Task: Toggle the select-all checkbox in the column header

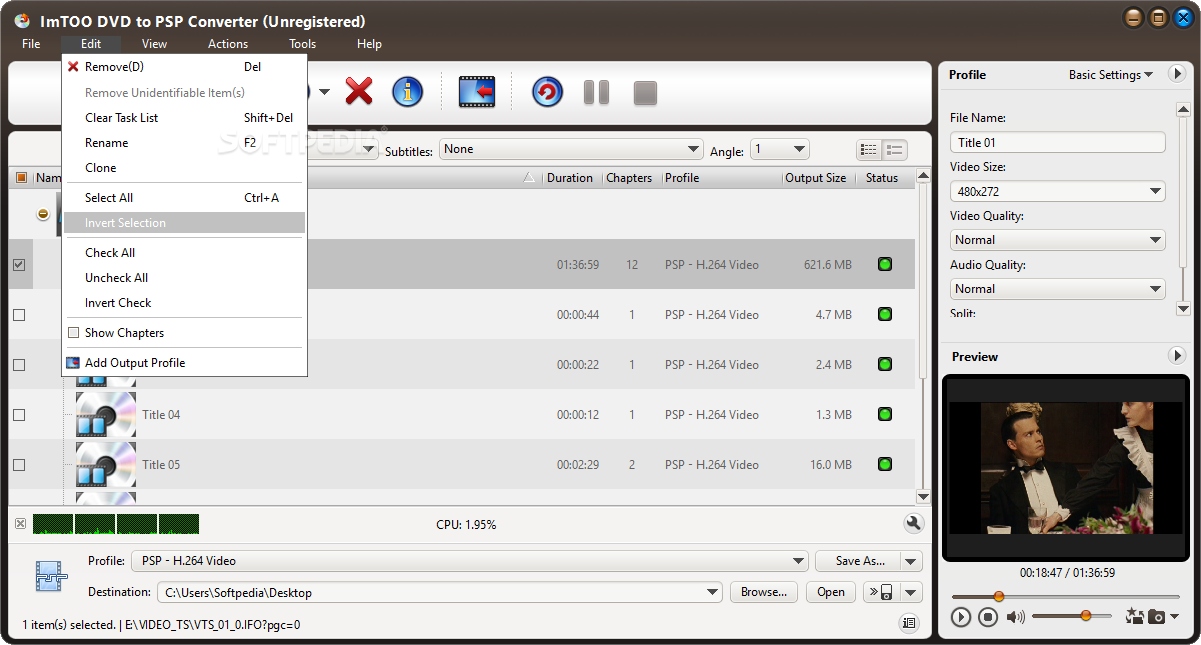Action: coord(21,178)
